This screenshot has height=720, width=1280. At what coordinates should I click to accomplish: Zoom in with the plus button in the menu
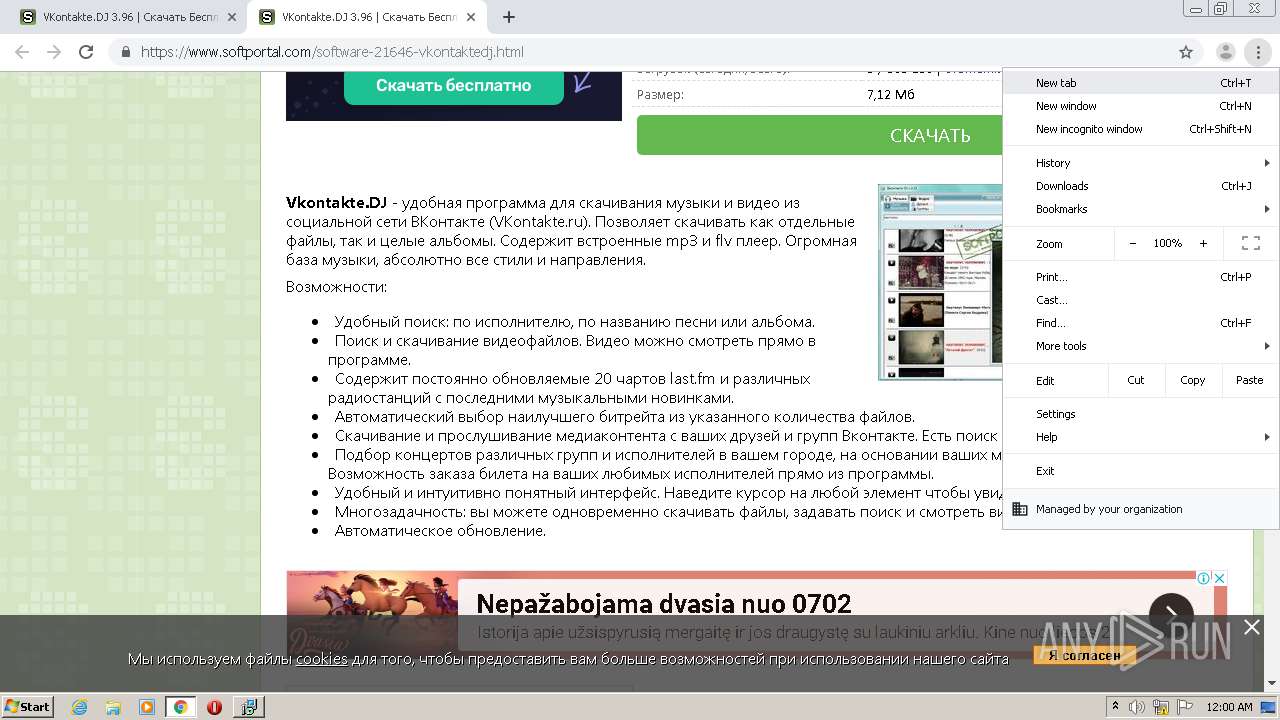1203,243
